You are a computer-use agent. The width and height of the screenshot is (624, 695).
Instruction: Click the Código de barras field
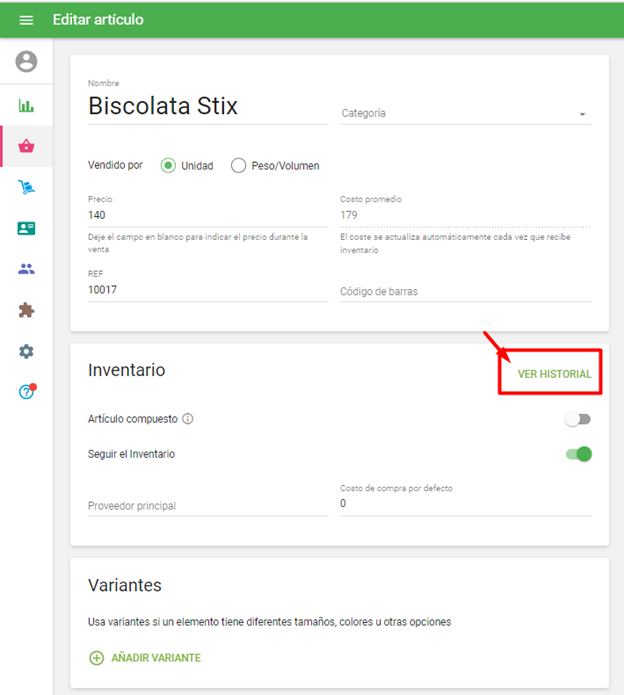(465, 291)
